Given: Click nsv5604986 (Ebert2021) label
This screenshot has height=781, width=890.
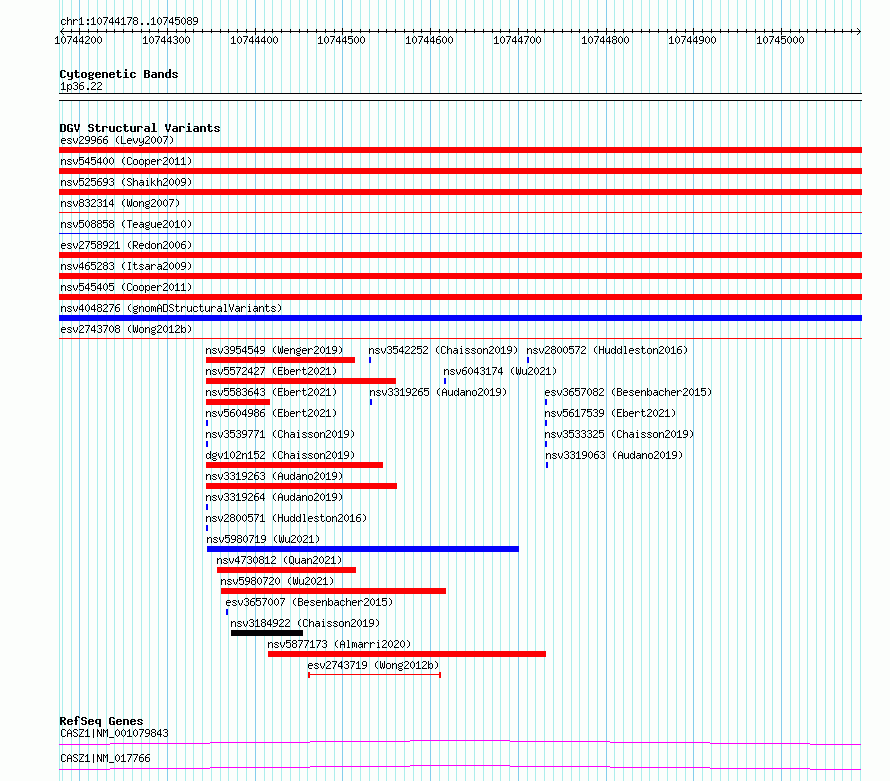Looking at the screenshot, I should (x=271, y=413).
